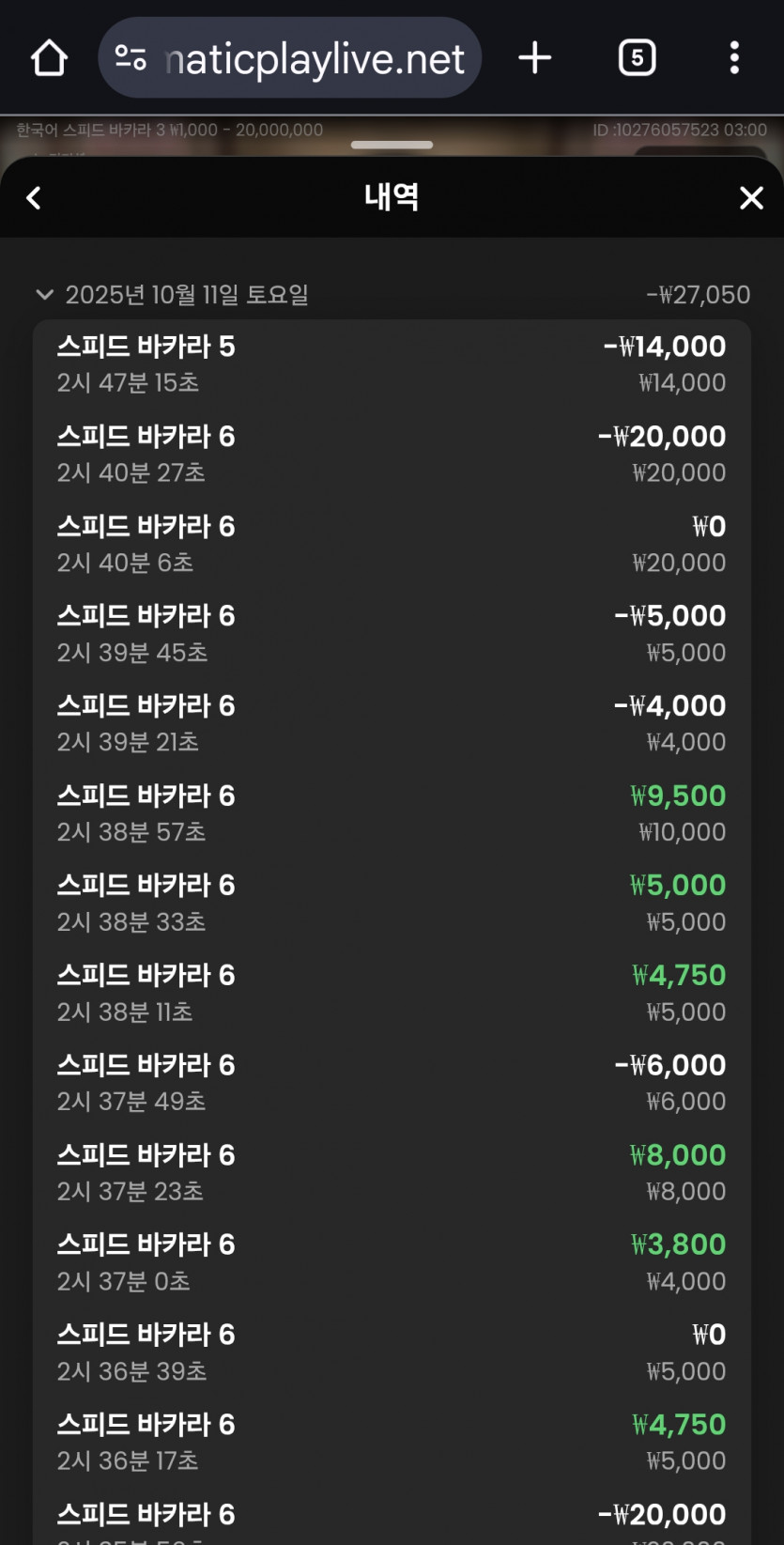Open the tab switcher showing 5 tabs
The width and height of the screenshot is (784, 1545).
coord(637,58)
